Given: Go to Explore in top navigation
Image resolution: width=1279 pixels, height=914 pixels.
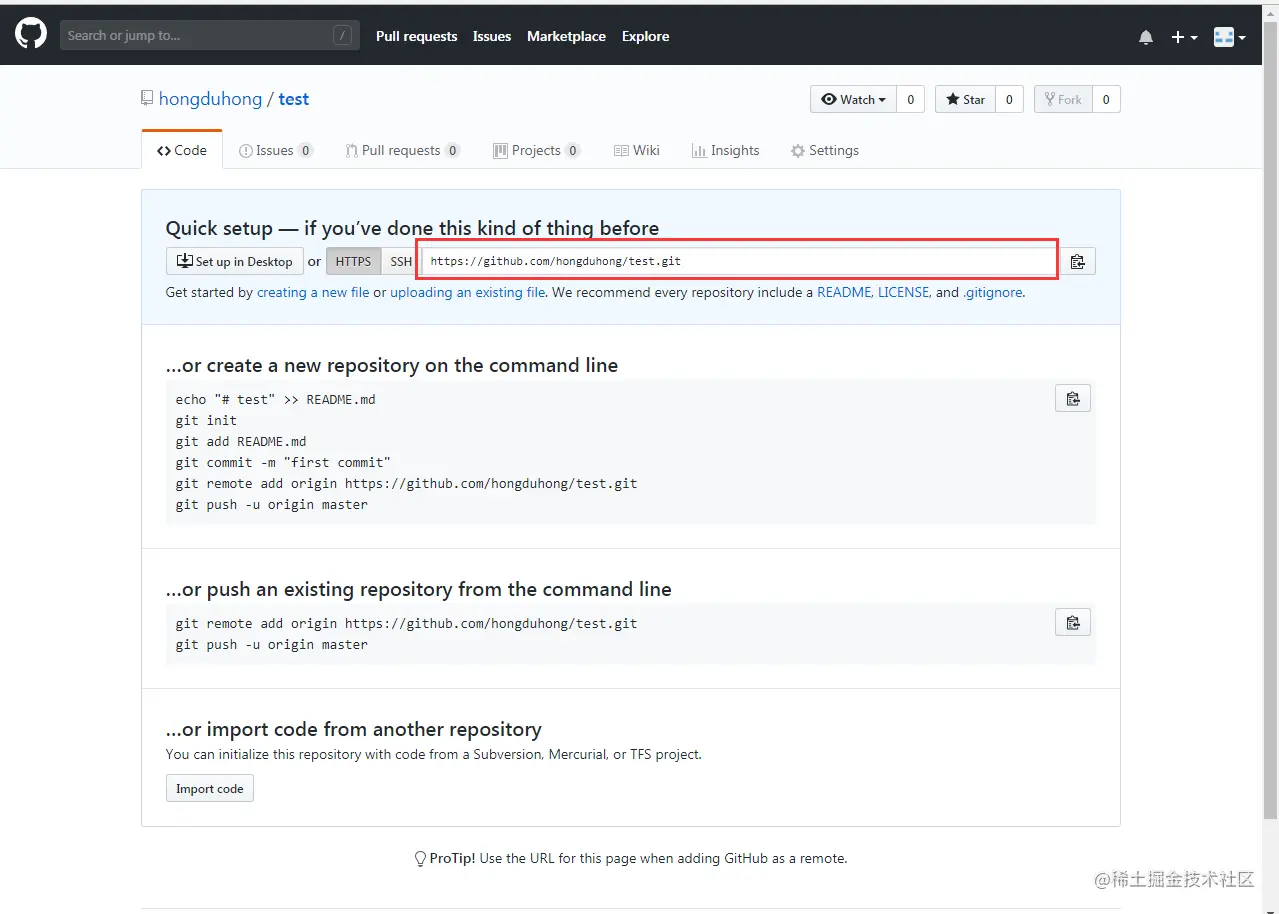Looking at the screenshot, I should click(x=645, y=36).
